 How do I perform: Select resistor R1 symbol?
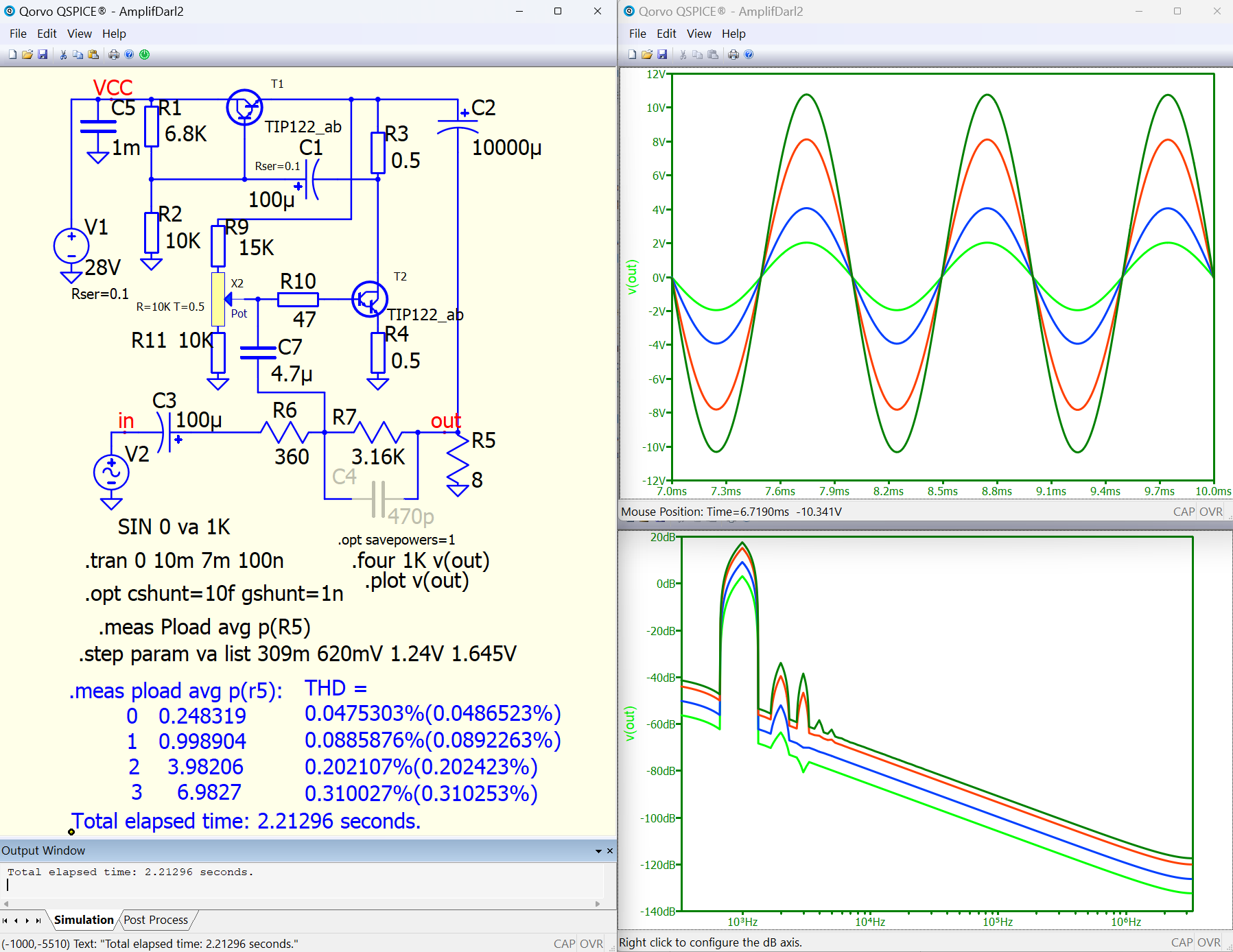[152, 126]
